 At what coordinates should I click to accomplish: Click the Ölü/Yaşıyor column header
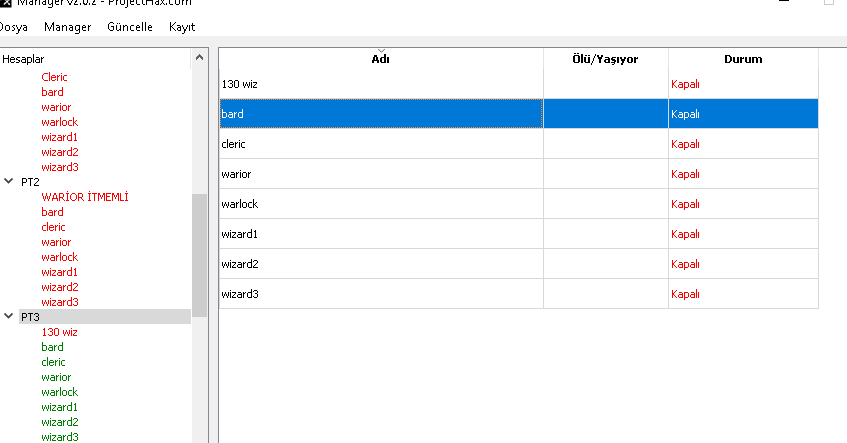(605, 59)
